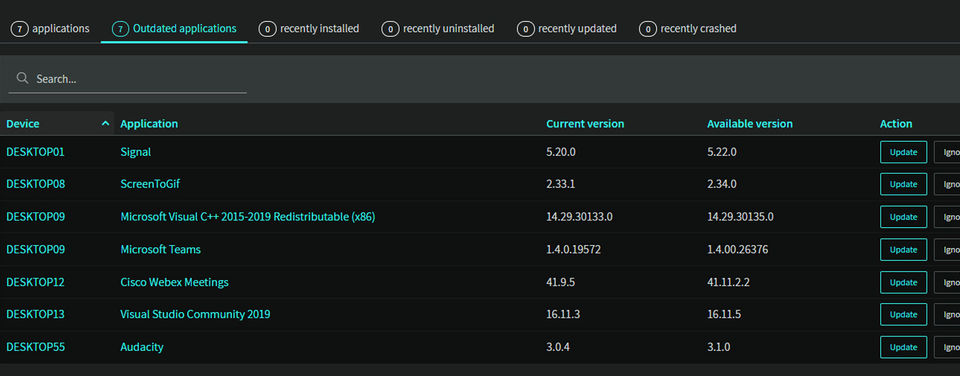Click current version 14.29.30133.0

tap(579, 217)
